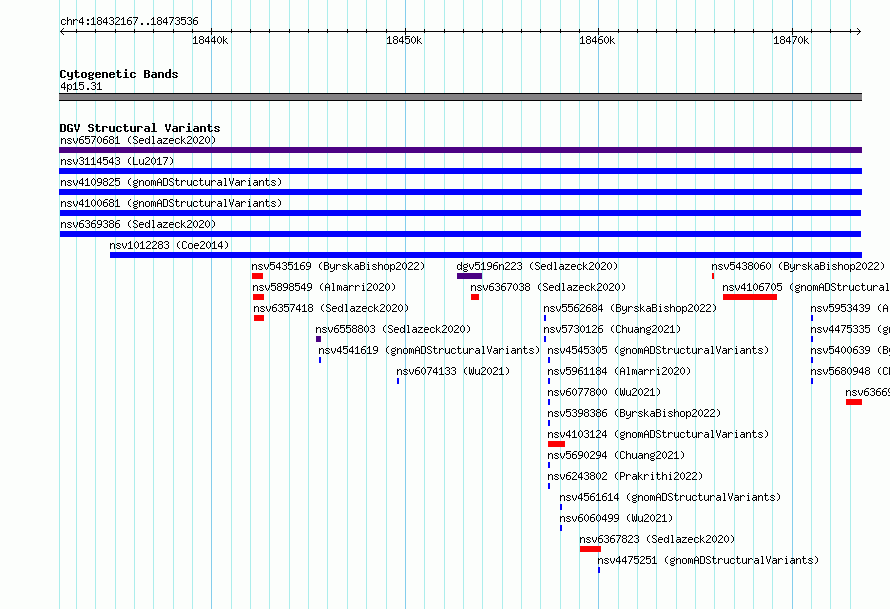Click nsv5730126 (Chuang2021) label
890x609 pixels.
pyautogui.click(x=612, y=329)
